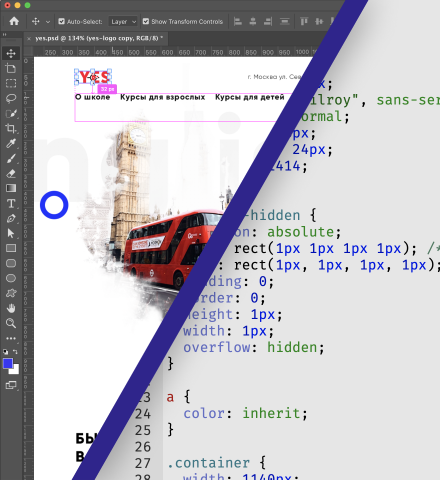Click the "absolute;" value in code

point(304,232)
